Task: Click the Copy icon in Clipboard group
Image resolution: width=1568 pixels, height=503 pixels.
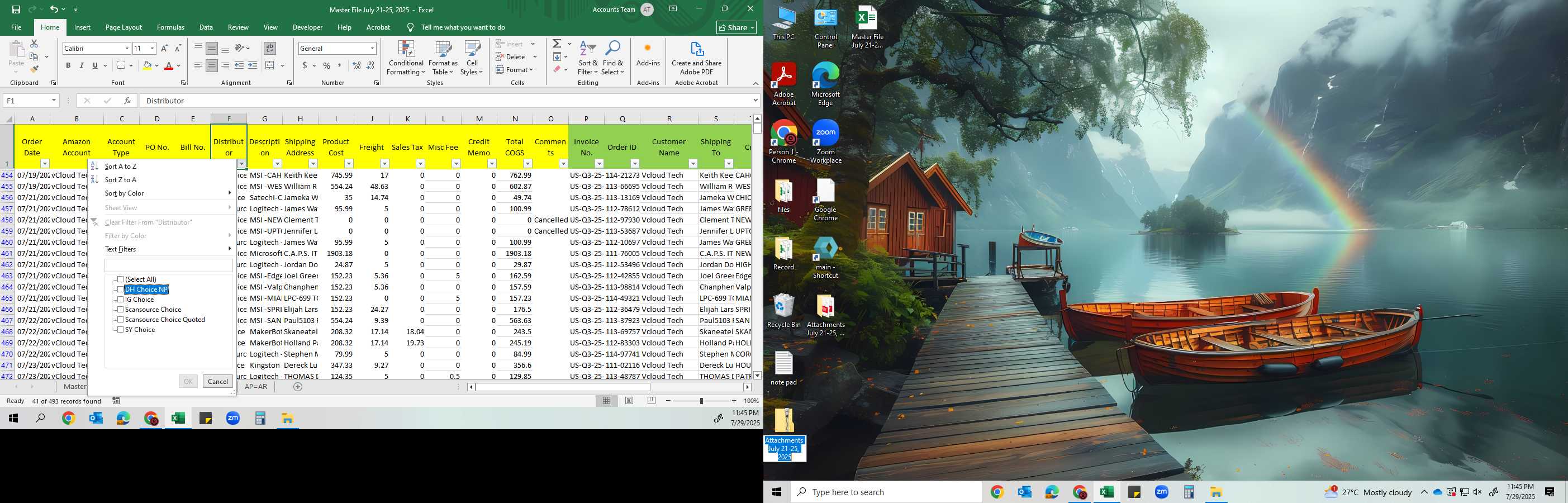Action: pos(34,56)
